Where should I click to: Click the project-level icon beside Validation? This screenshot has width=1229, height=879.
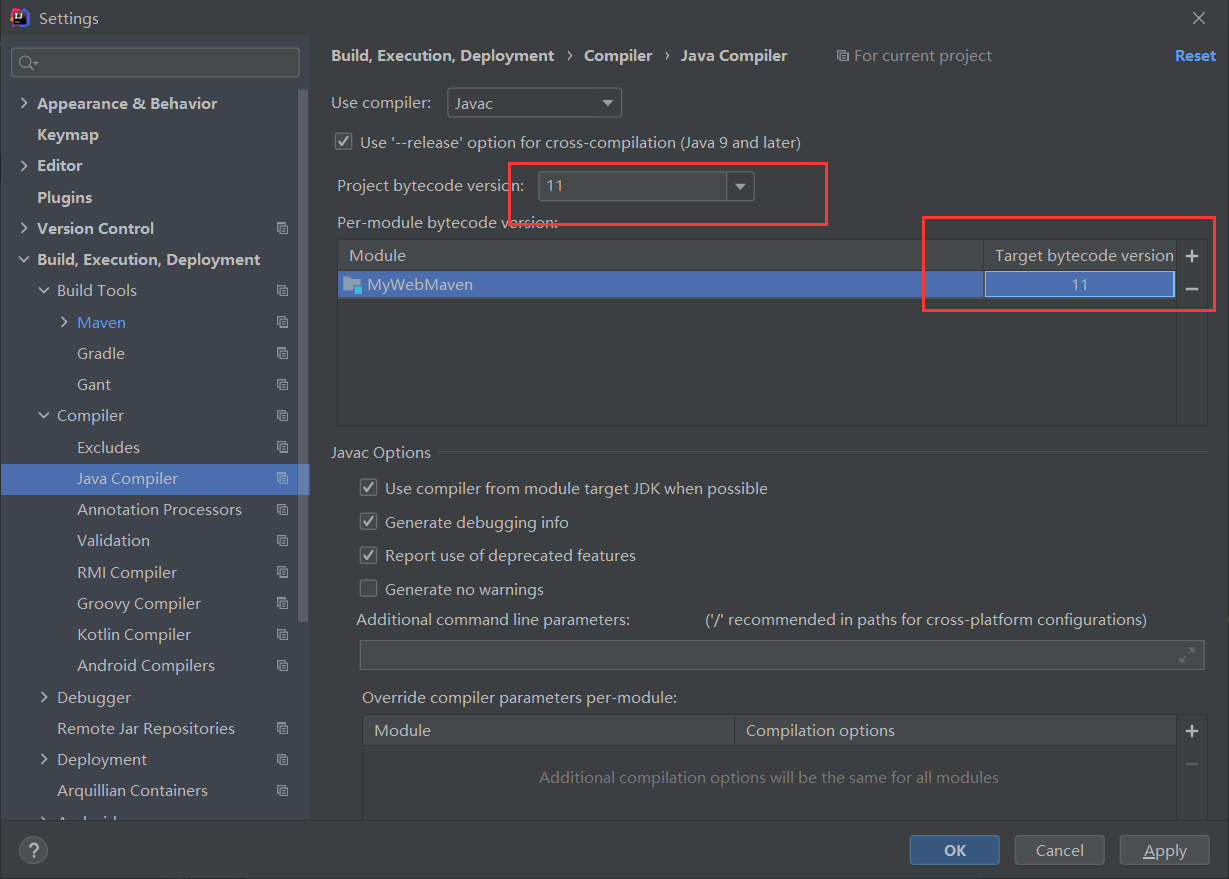(282, 540)
